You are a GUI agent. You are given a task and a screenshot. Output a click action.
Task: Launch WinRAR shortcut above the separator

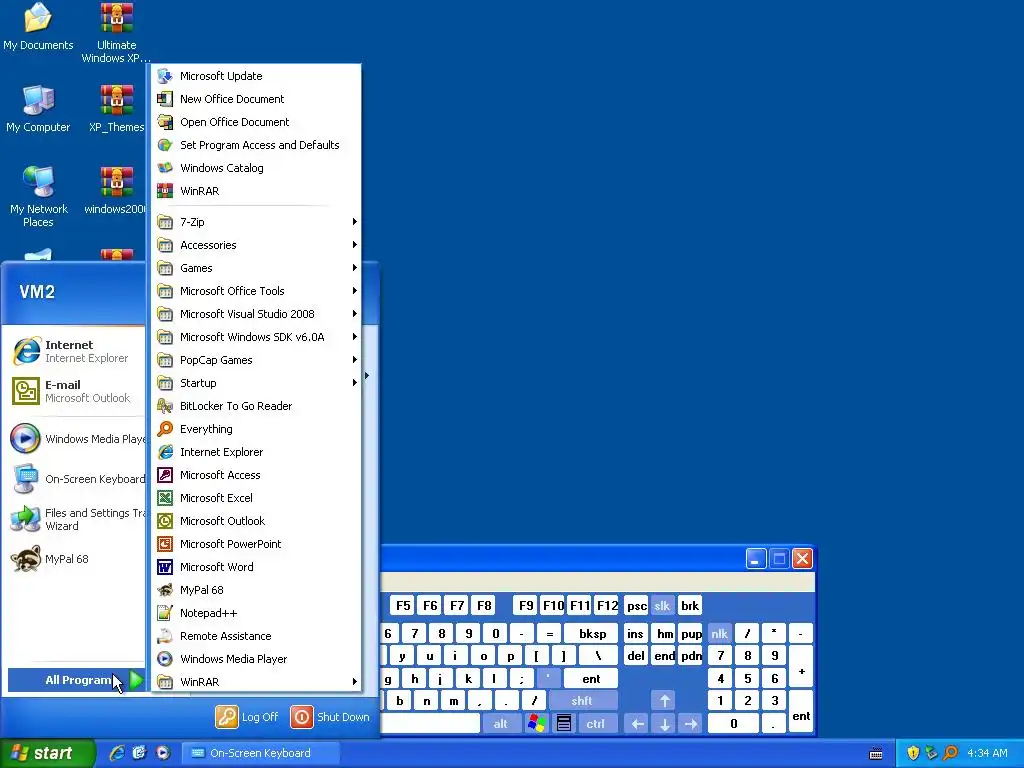tap(256, 191)
